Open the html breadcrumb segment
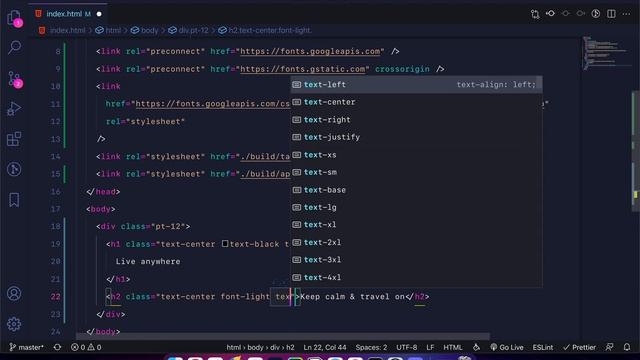The image size is (640, 360). pyautogui.click(x=113, y=30)
